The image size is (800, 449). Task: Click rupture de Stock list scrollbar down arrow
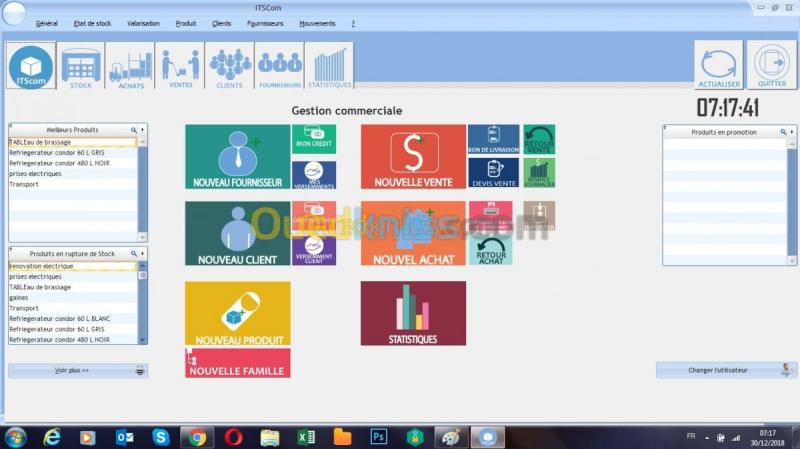click(142, 340)
